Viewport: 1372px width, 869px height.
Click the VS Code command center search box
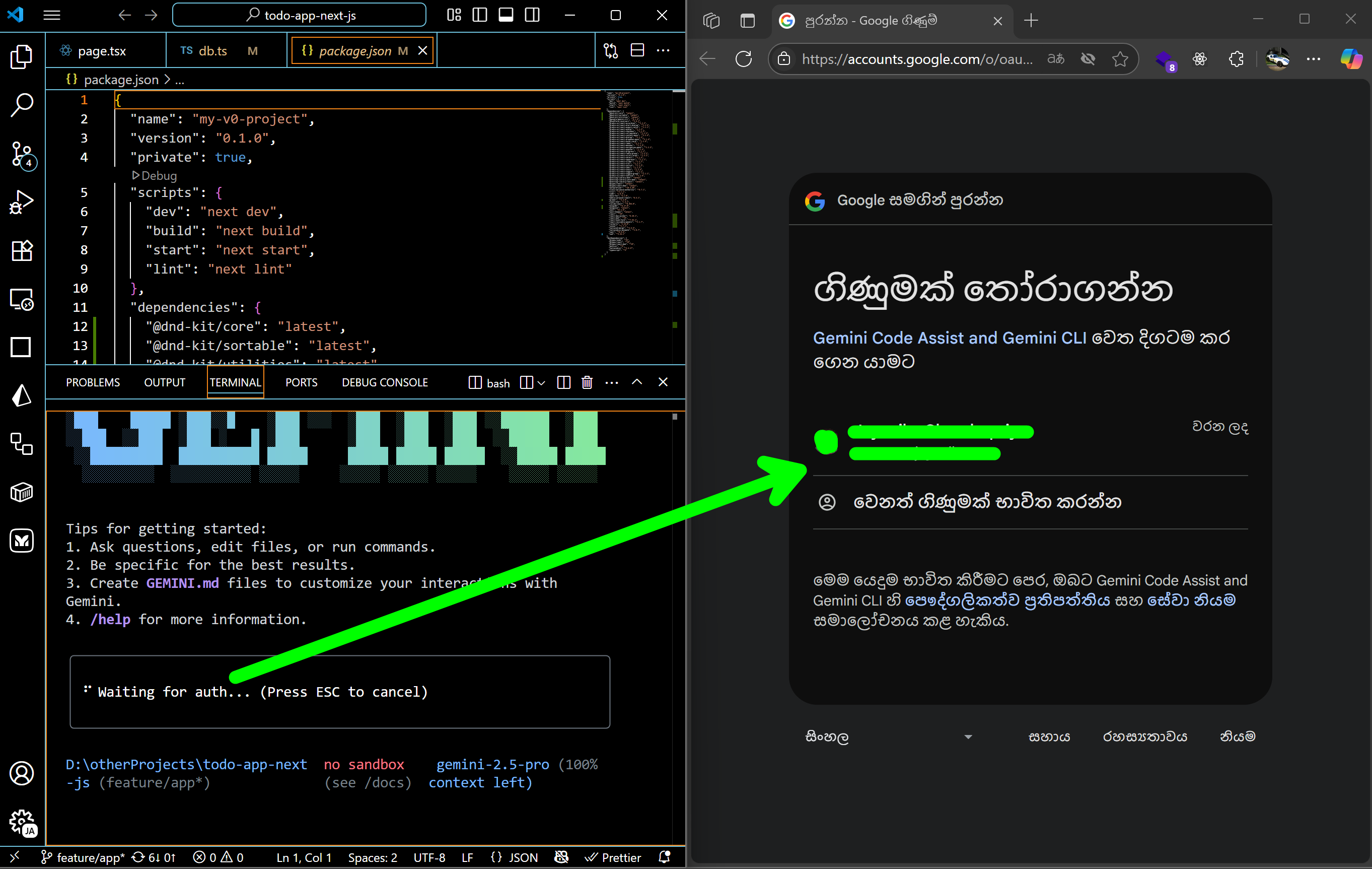[x=299, y=16]
